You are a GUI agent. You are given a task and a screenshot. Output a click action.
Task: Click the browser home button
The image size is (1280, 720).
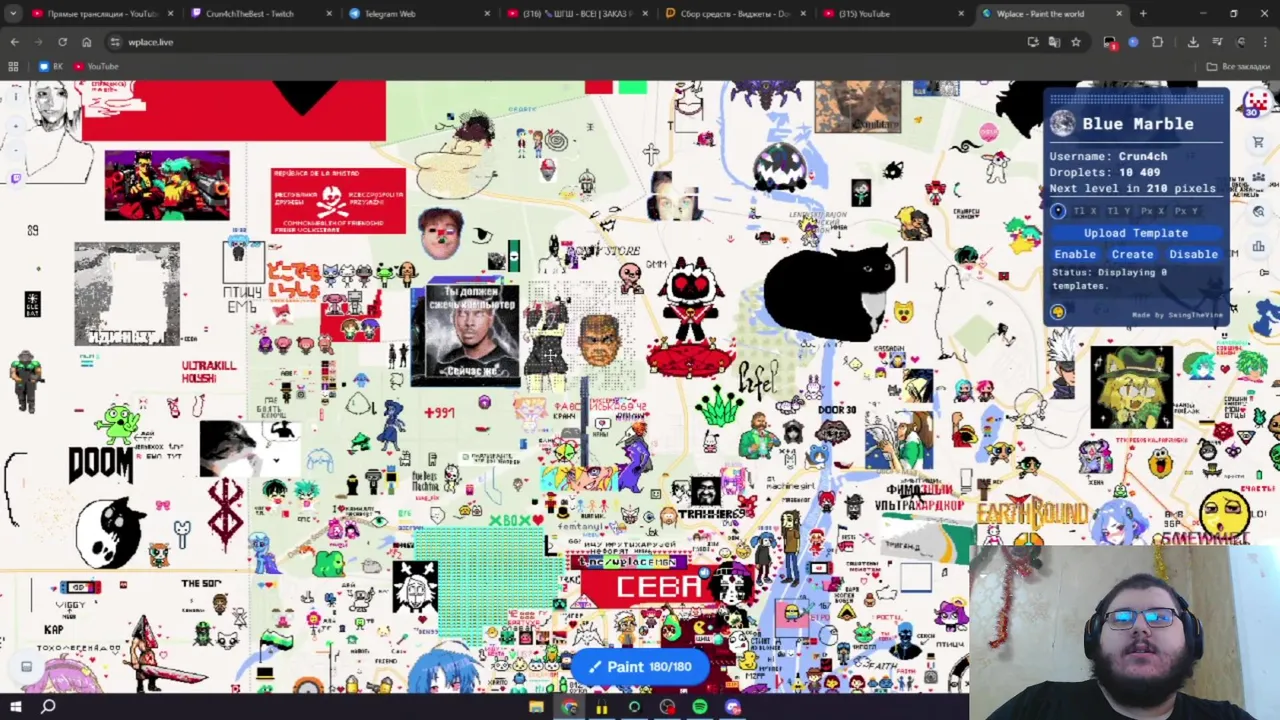tap(86, 42)
